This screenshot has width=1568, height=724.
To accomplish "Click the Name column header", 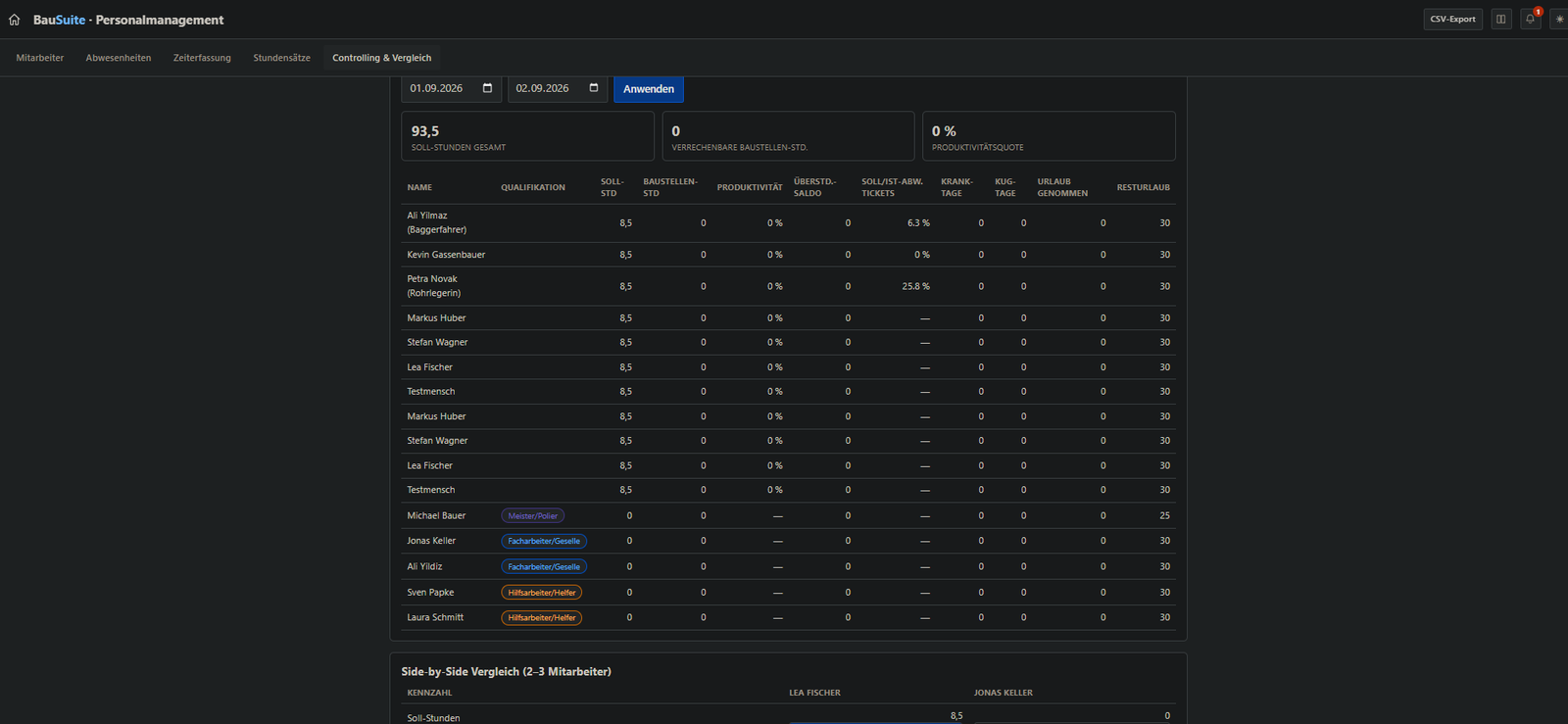I will (x=419, y=187).
